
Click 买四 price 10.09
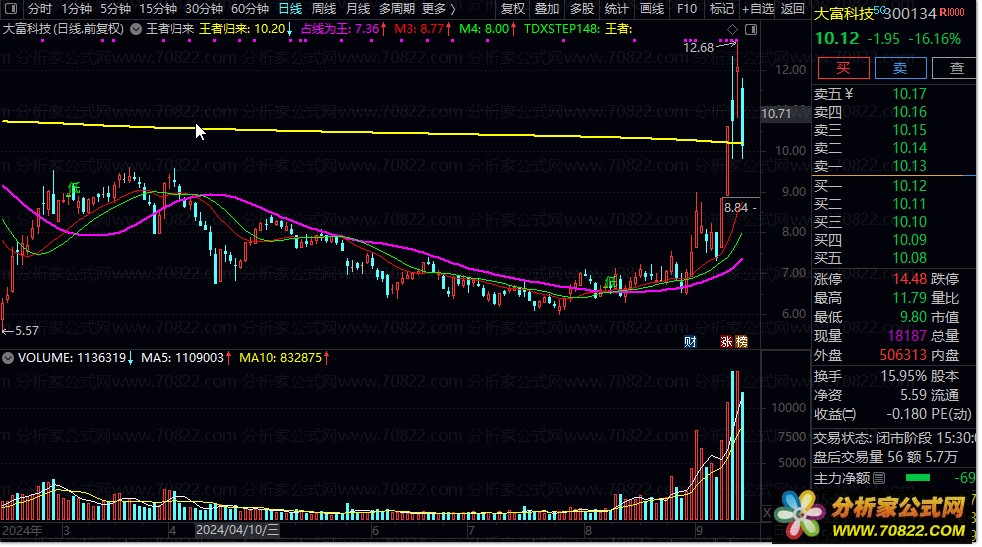[x=909, y=240]
